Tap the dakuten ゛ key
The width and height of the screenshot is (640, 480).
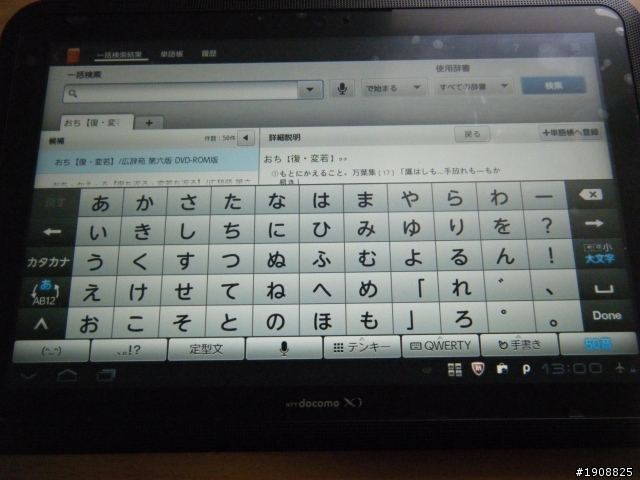[508, 287]
